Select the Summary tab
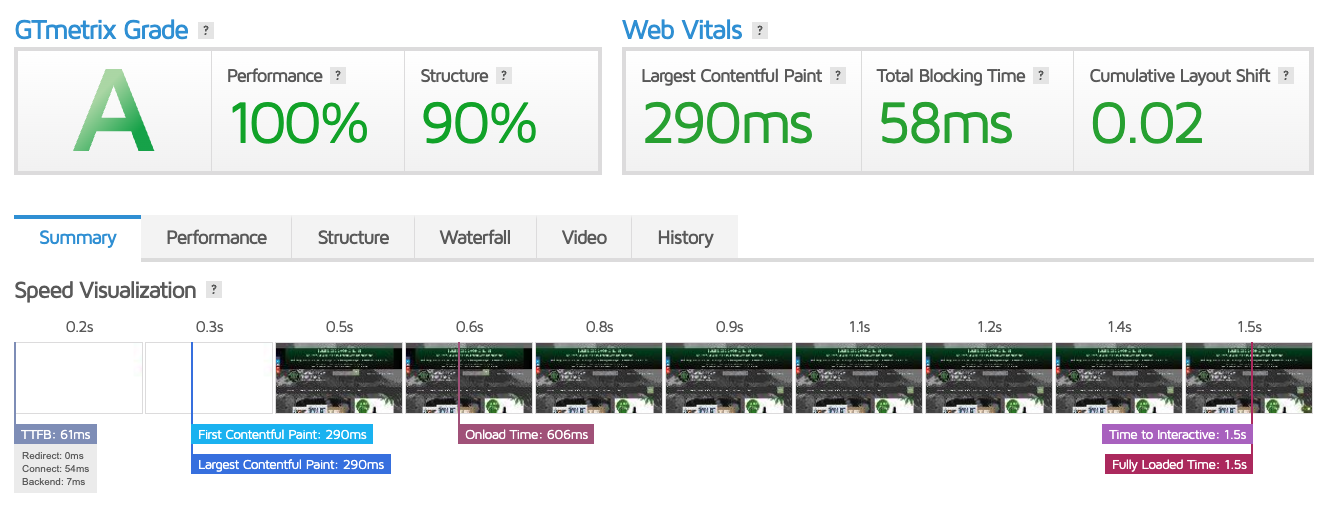Viewport: 1333px width, 506px height. [77, 238]
